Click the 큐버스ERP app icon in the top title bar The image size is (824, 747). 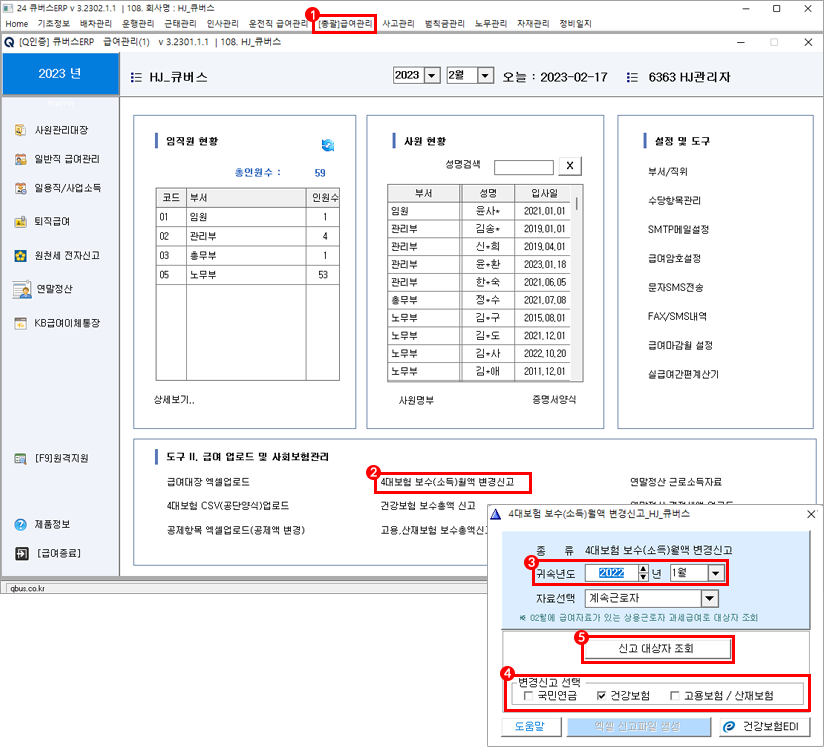tap(8, 8)
